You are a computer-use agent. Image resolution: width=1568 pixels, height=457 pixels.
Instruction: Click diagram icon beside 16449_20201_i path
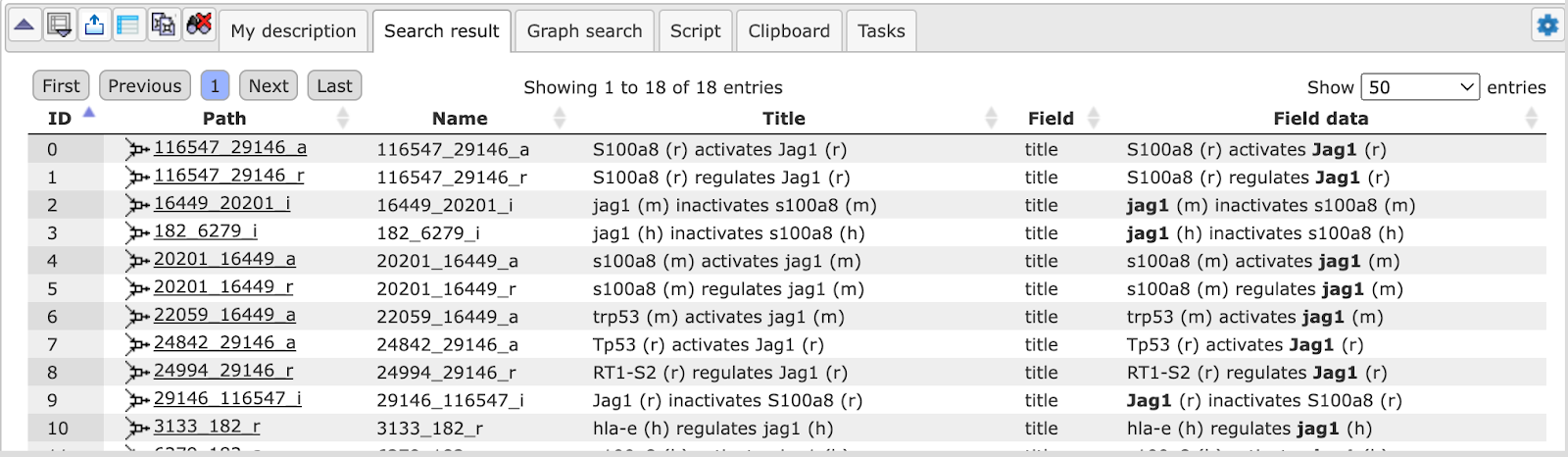point(137,205)
